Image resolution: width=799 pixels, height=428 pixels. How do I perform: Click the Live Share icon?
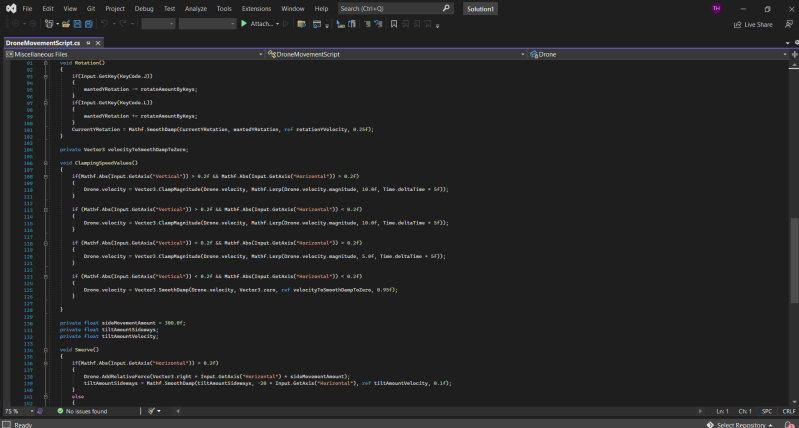coord(737,24)
